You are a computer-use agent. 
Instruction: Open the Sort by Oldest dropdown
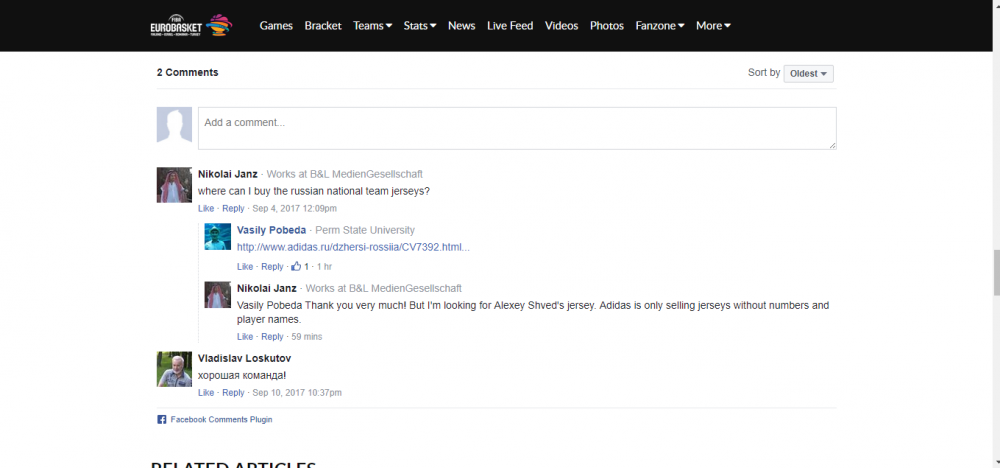809,74
